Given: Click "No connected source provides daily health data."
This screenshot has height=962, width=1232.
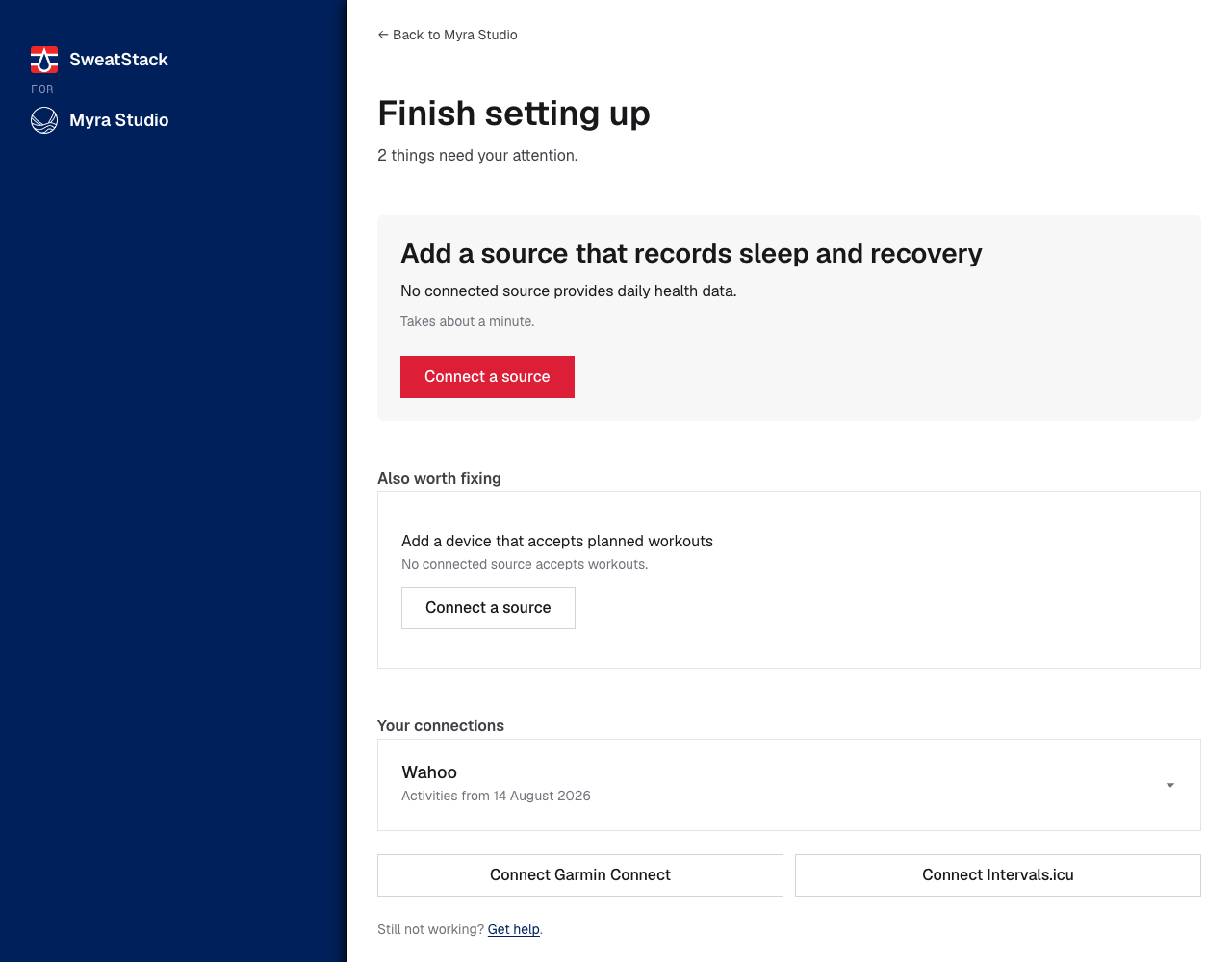Looking at the screenshot, I should [x=569, y=291].
